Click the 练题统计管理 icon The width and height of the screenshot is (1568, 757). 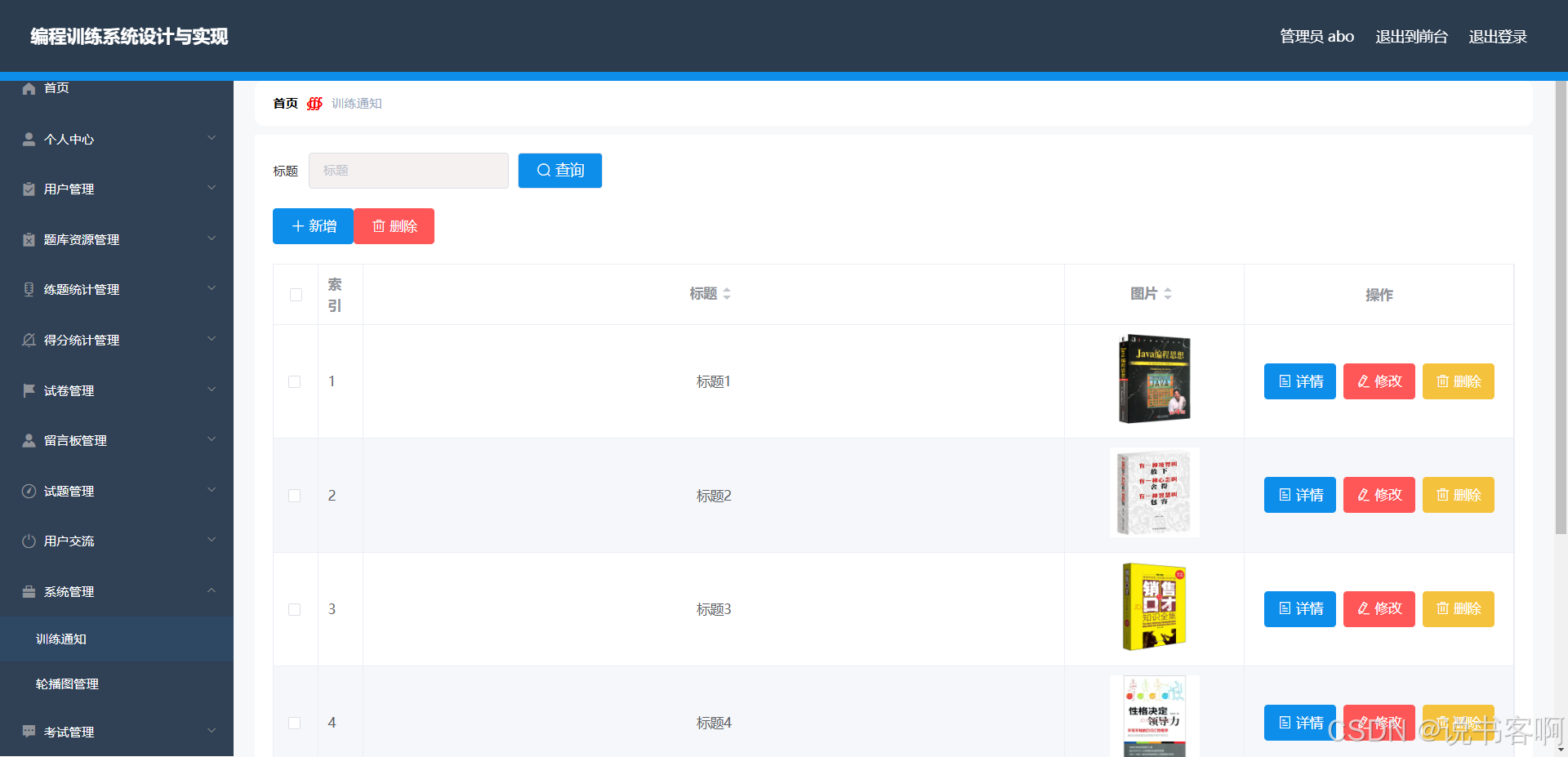pos(29,290)
